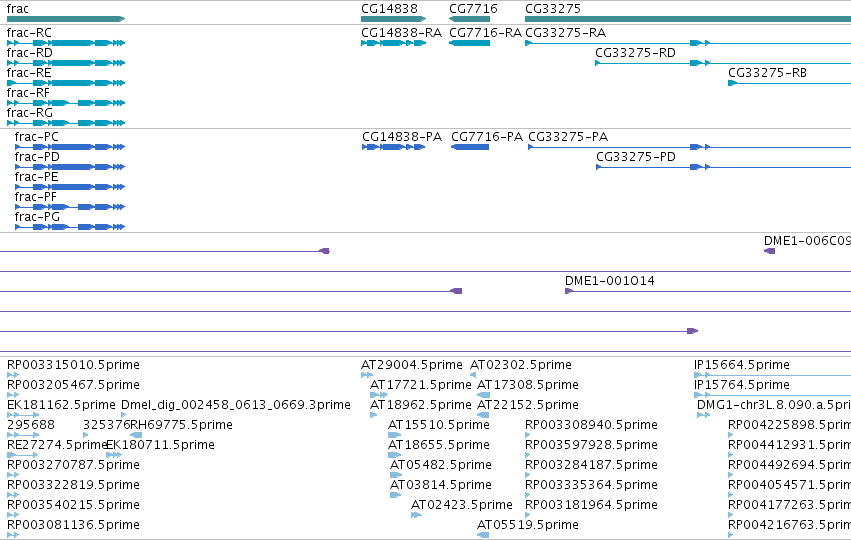The width and height of the screenshot is (851, 540).
Task: Click protein frac-PE
Action: [70, 187]
